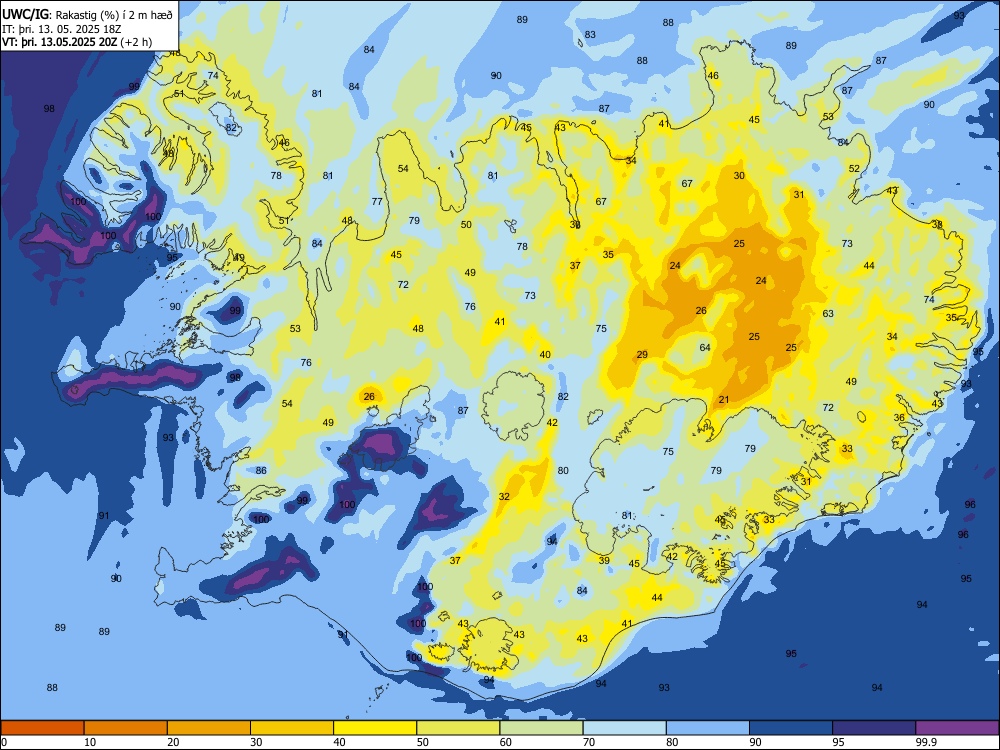
Task: Click the '39' humidity value on the map
Action: (x=604, y=561)
